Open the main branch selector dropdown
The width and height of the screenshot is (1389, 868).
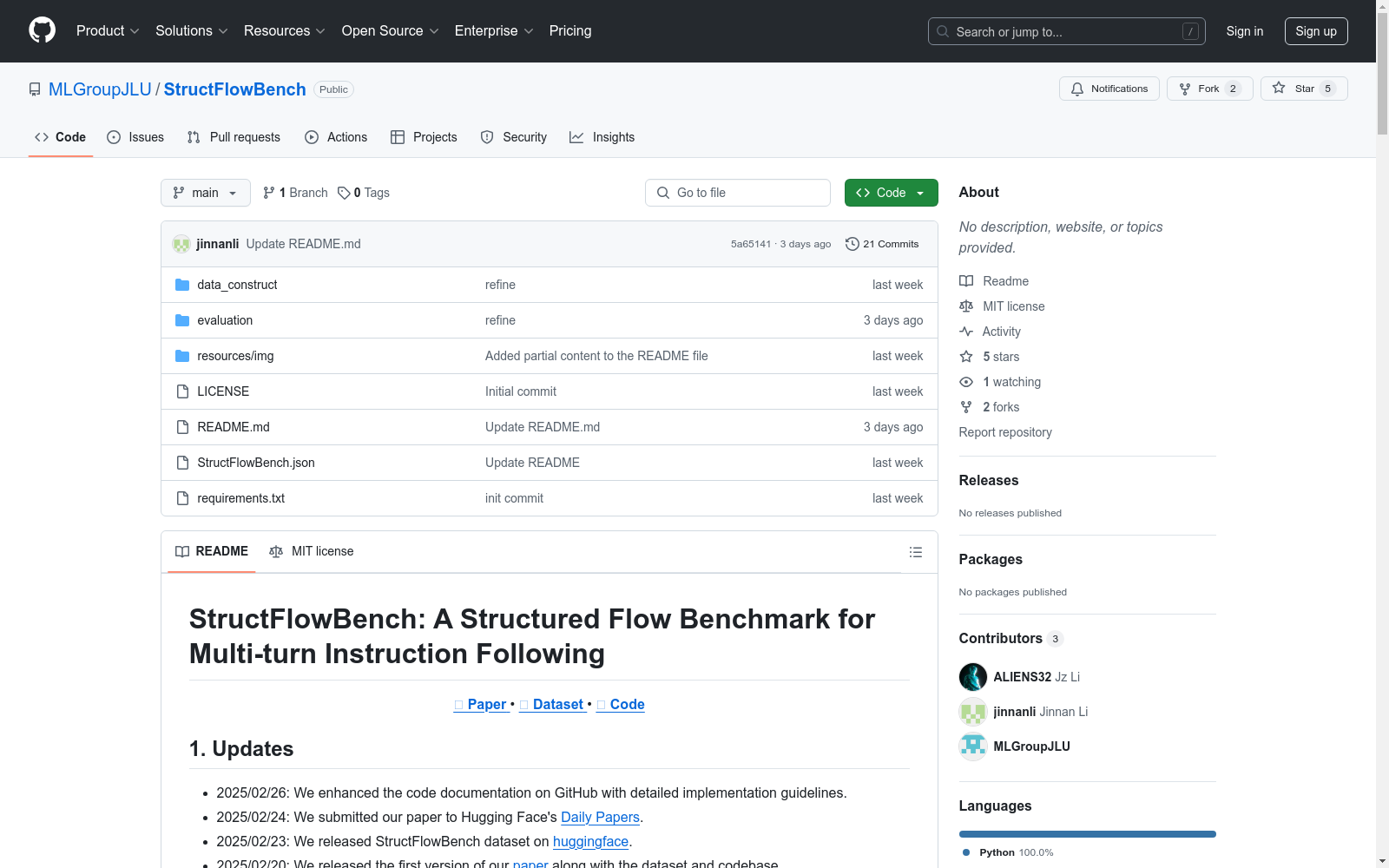(206, 193)
